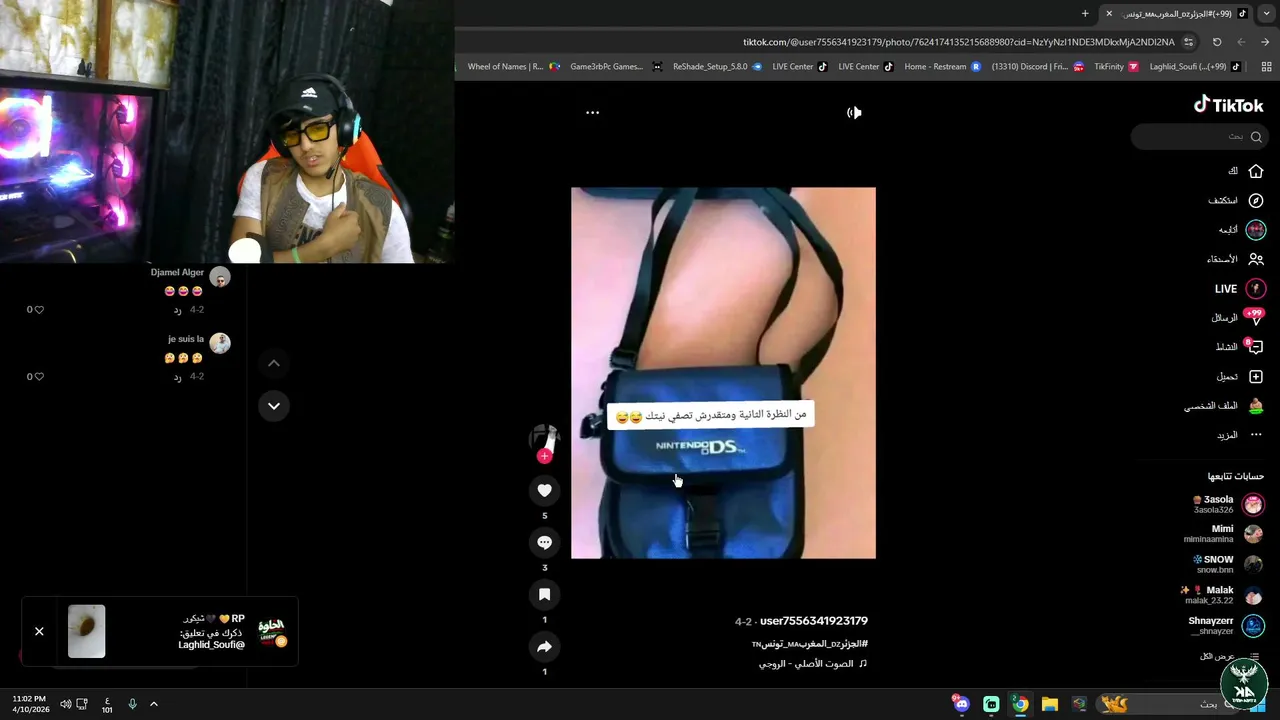The height and width of the screenshot is (720, 1280).
Task: Open the followed account SNOW
Action: 1227,564
